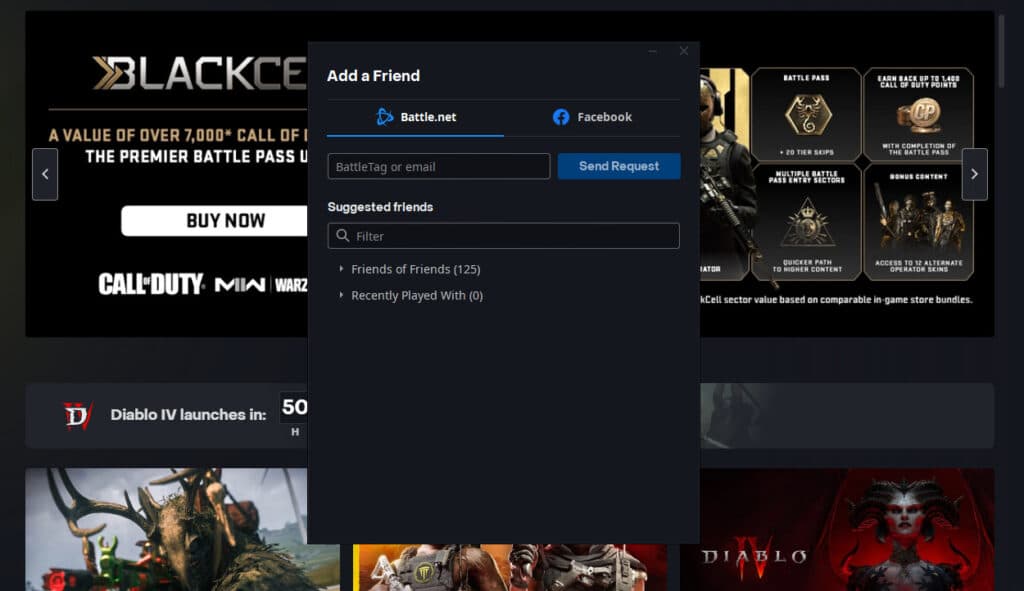
Task: Click the magnifying glass icon in the Filter box
Action: (341, 236)
